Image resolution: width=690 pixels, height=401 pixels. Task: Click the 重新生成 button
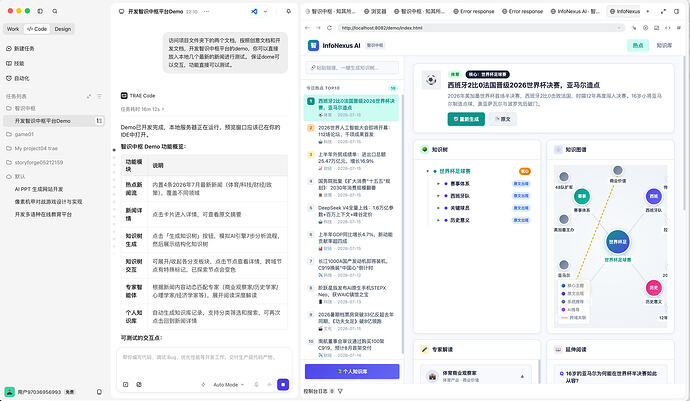[466, 119]
